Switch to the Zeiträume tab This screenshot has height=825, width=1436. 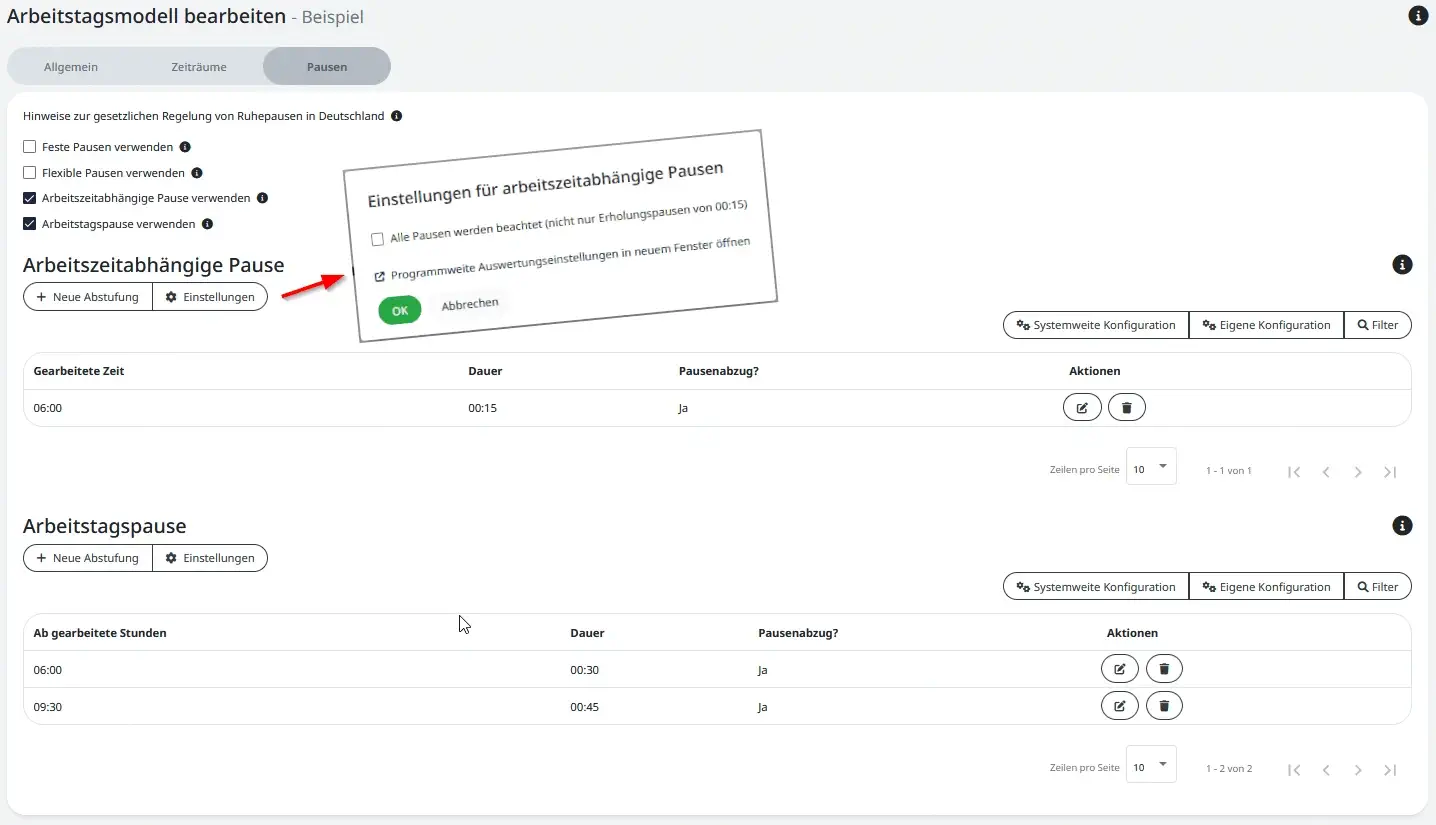click(198, 67)
